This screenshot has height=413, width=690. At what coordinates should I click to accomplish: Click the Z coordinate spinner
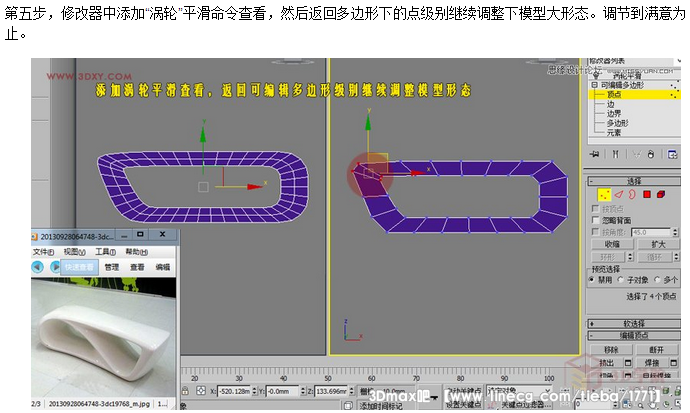pos(351,391)
